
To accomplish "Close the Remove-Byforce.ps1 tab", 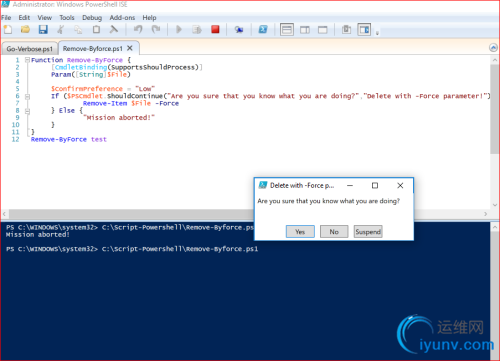I will (130, 48).
